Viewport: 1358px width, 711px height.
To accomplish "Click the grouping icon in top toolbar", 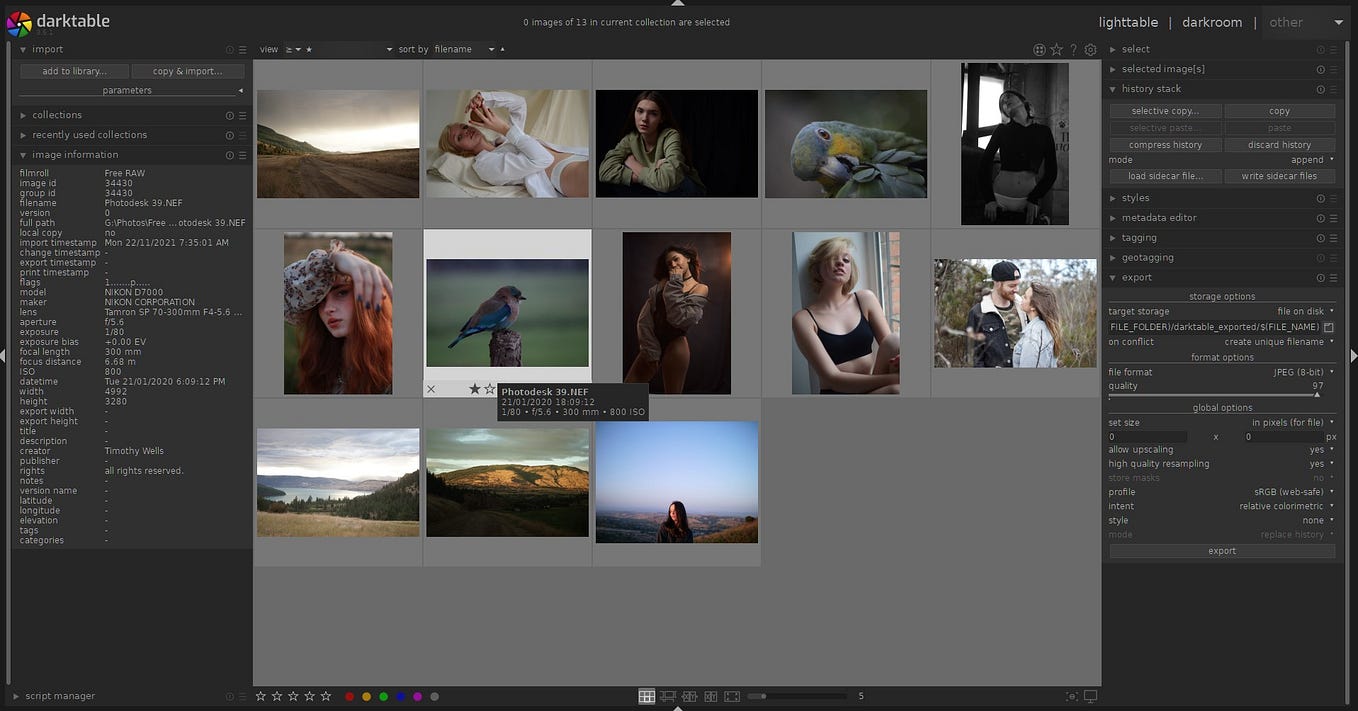I will (x=1039, y=49).
